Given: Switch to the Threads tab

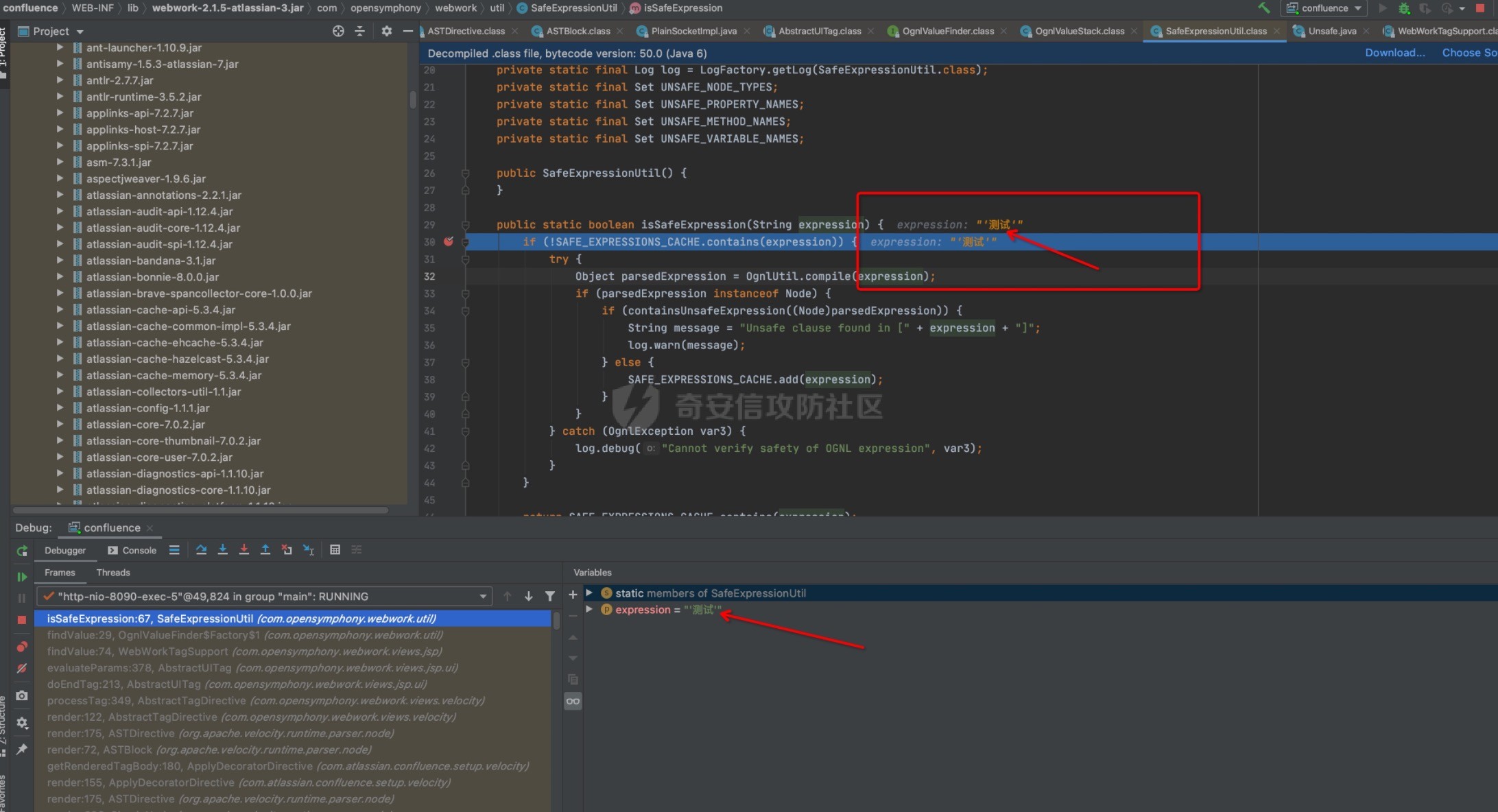Looking at the screenshot, I should tap(113, 573).
